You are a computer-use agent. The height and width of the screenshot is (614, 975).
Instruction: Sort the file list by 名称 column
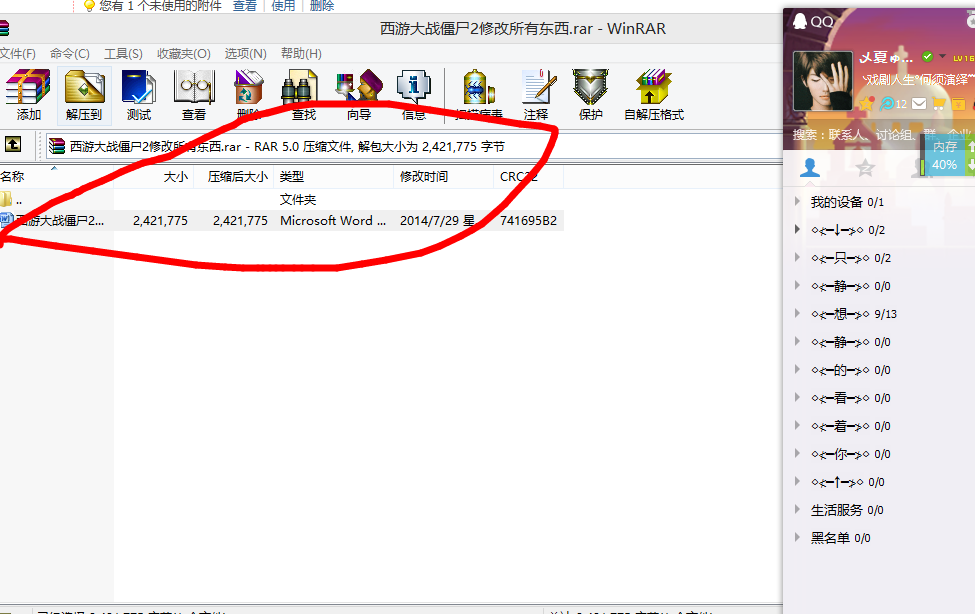[57, 177]
